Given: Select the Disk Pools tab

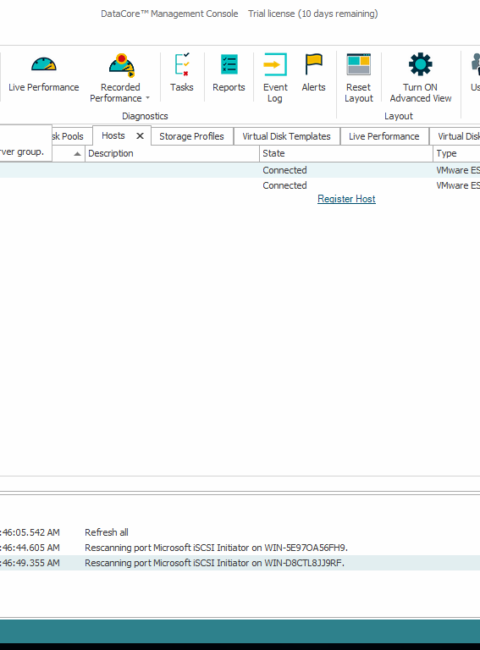Looking at the screenshot, I should tap(72, 136).
